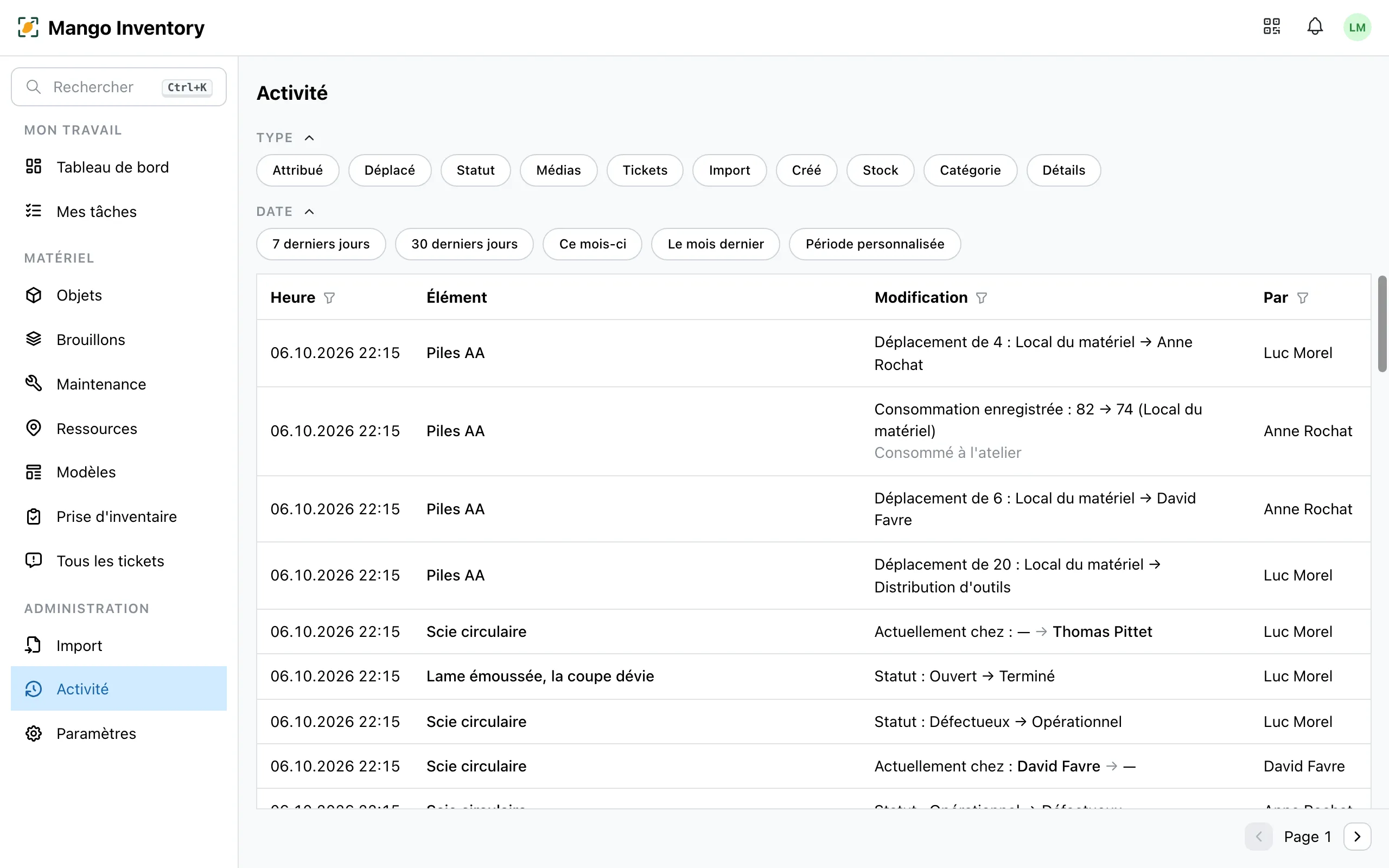Screen dimensions: 1389x868
Task: Toggle the Déplacé type filter
Action: tap(390, 170)
